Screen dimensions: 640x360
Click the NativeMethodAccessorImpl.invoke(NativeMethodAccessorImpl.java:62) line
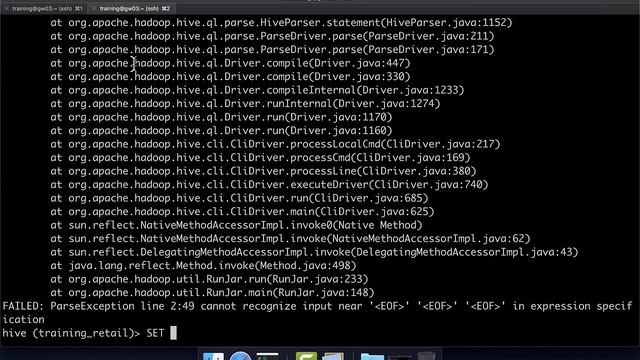290,238
